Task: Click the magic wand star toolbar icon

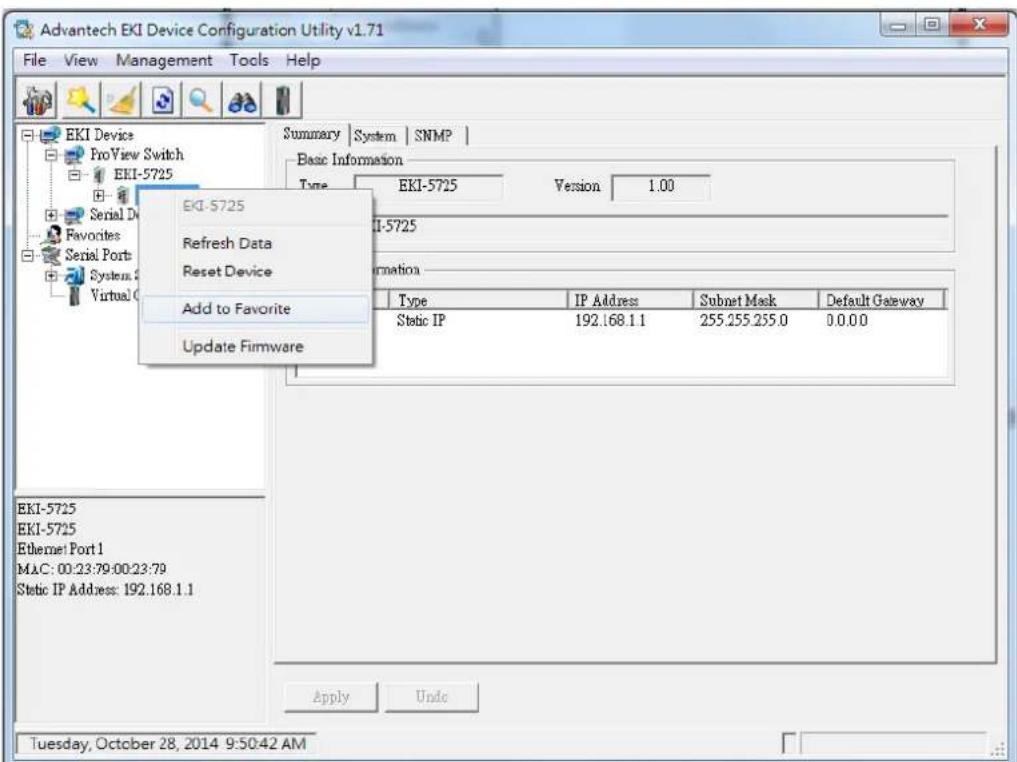Action: 81,100
